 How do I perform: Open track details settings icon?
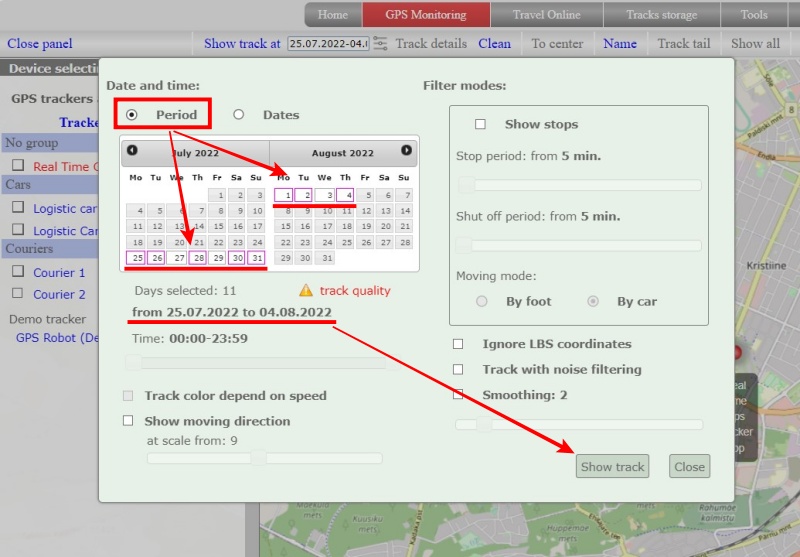(380, 44)
